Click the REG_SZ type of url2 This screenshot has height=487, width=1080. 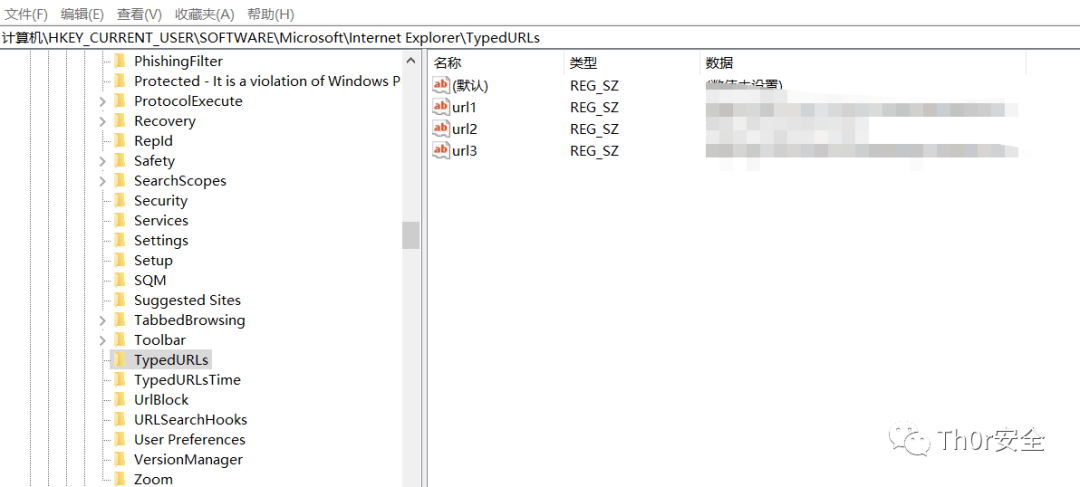(x=594, y=129)
